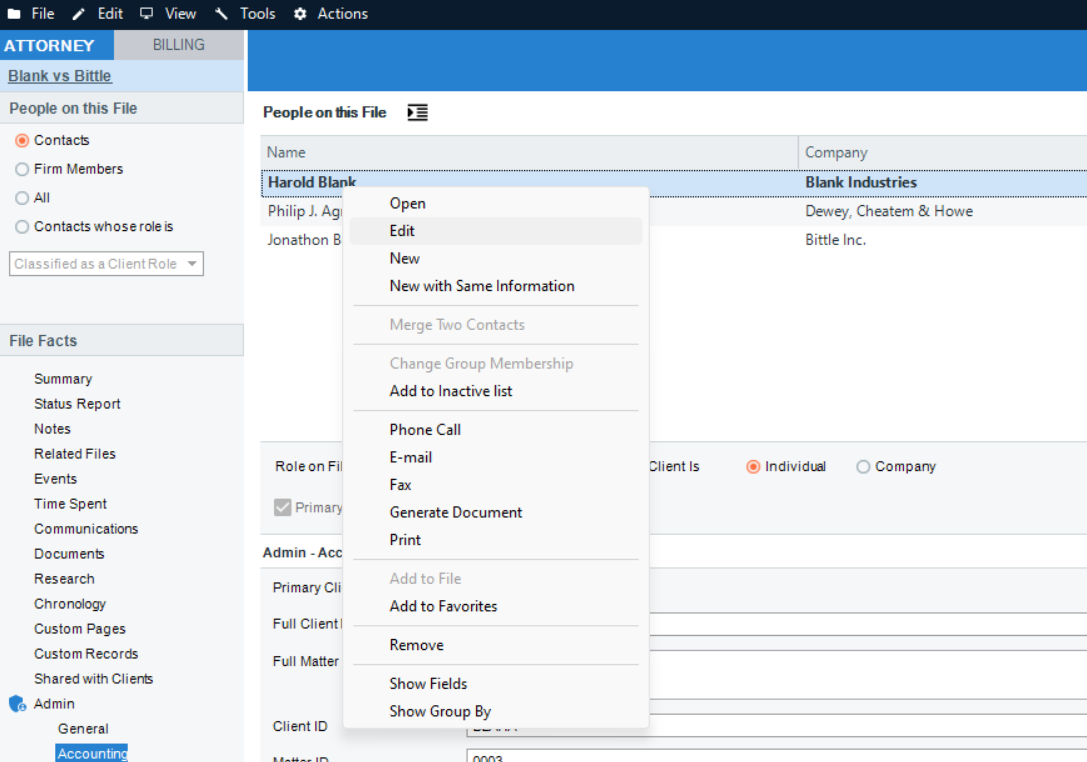Viewport: 1087px width, 762px height.
Task: Click the list icon beside People on this File
Action: coord(417,112)
